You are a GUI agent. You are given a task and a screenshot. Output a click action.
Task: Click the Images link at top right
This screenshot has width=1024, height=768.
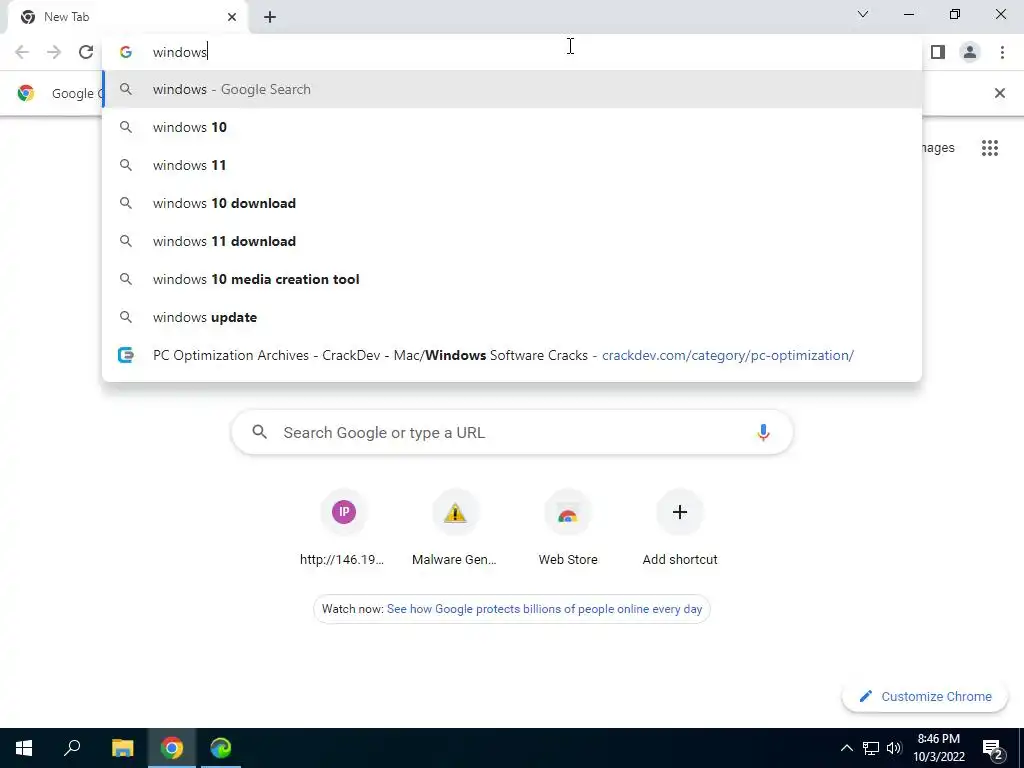pyautogui.click(x=938, y=148)
